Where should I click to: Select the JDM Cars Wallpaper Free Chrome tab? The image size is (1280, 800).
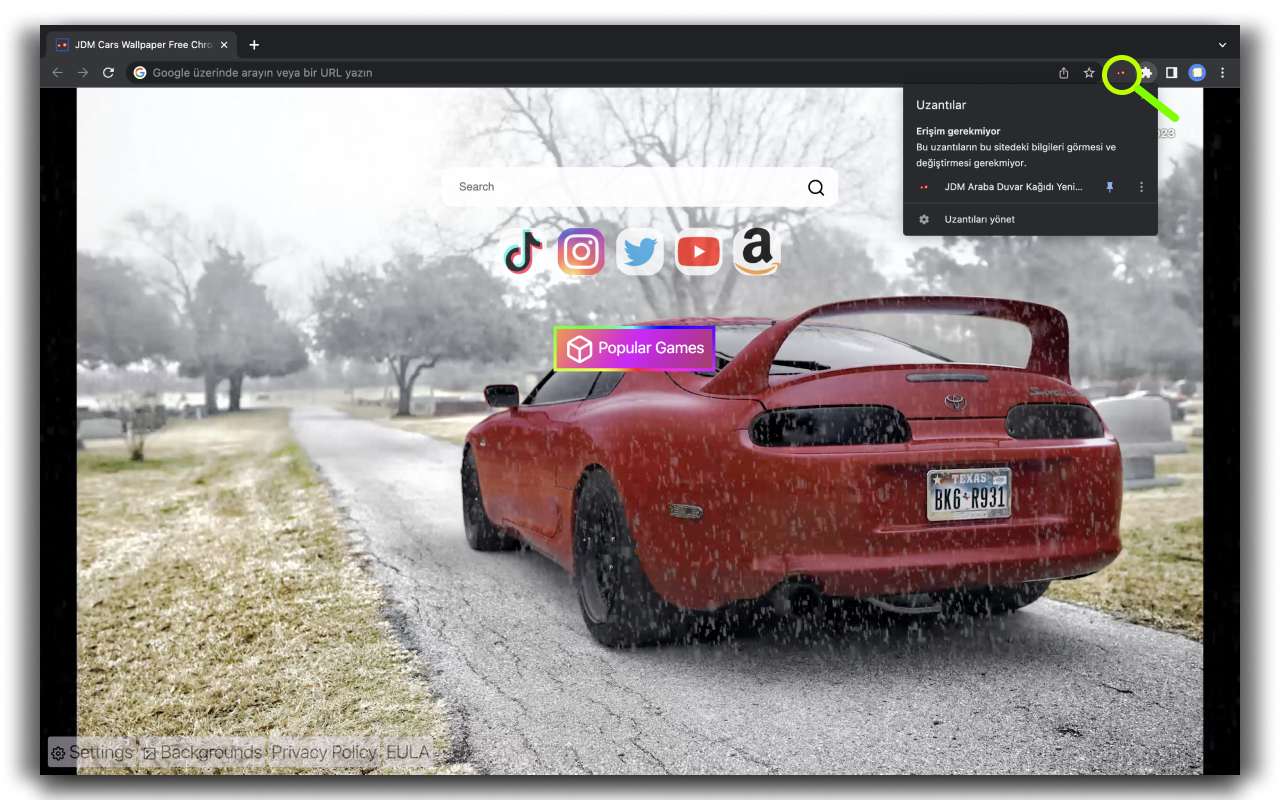(142, 45)
